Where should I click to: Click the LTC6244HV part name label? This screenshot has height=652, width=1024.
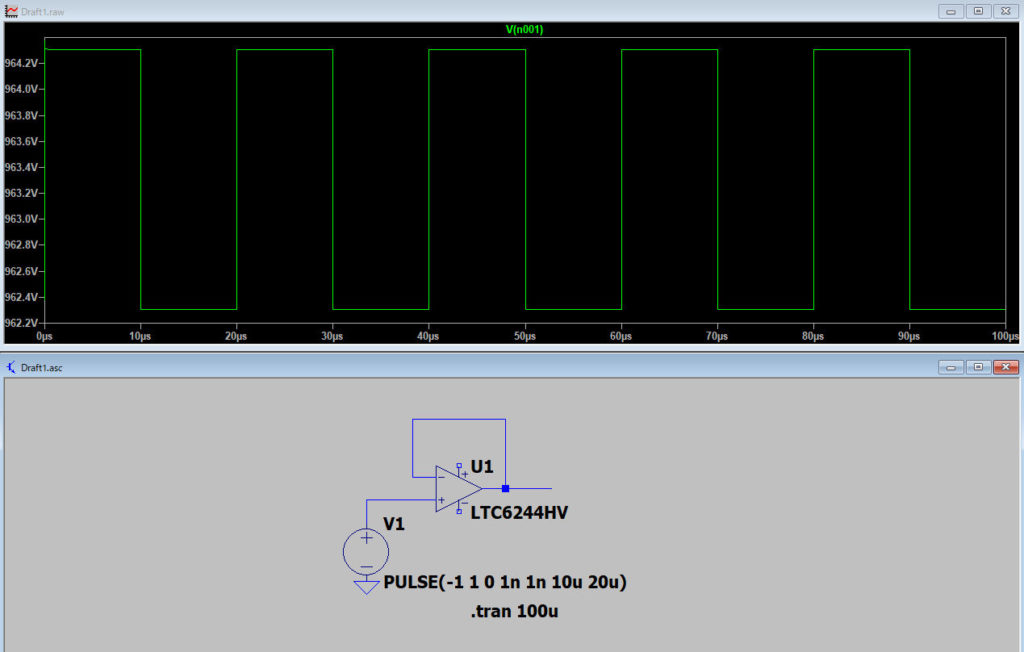[x=519, y=512]
